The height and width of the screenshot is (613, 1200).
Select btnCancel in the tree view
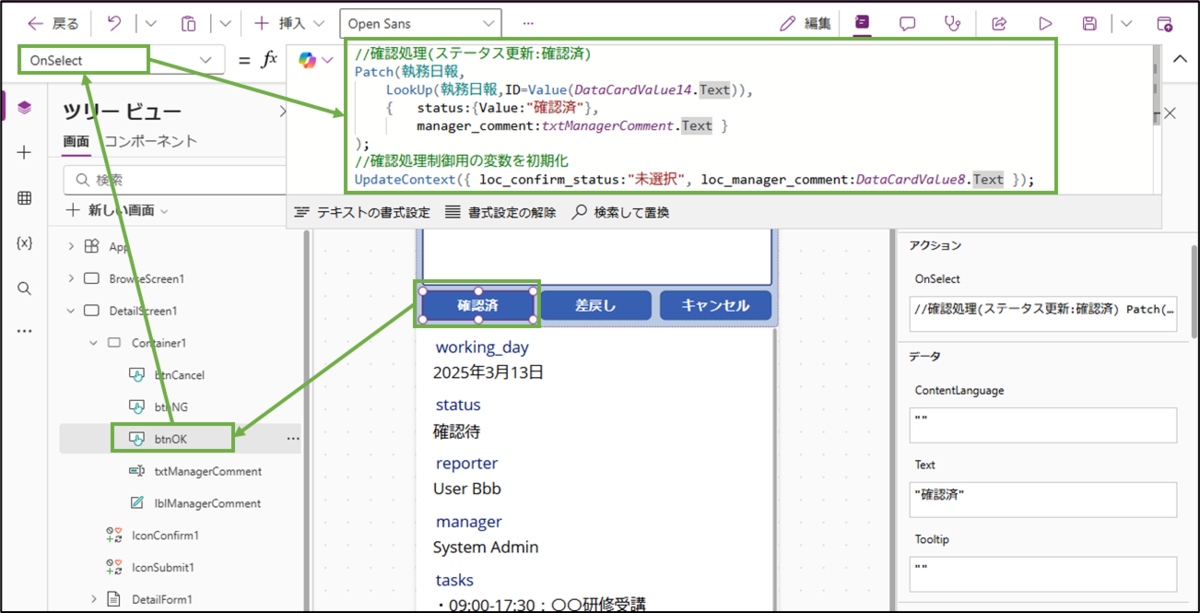(x=180, y=375)
